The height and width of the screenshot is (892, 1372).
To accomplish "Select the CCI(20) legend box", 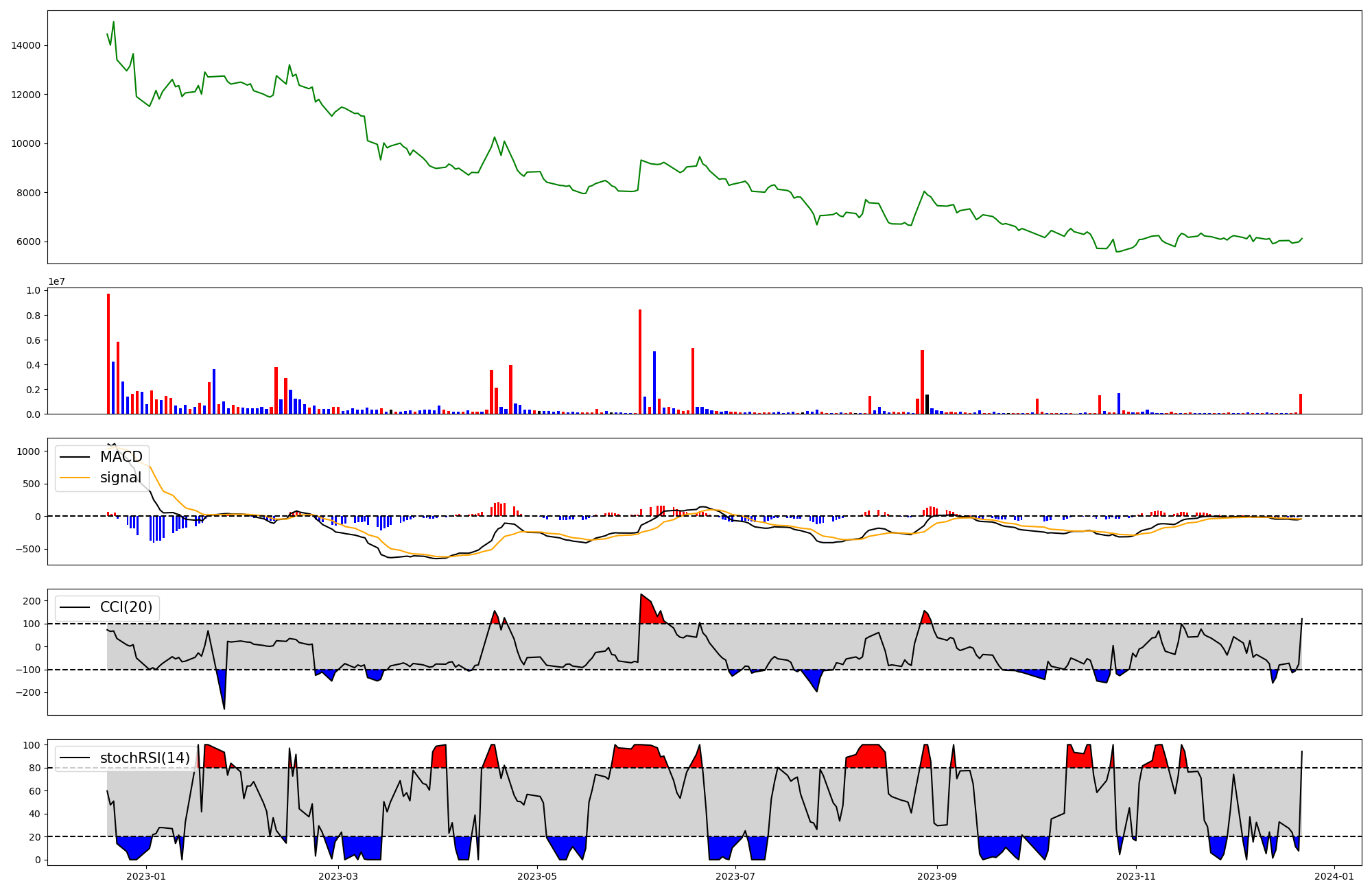I will click(x=107, y=608).
